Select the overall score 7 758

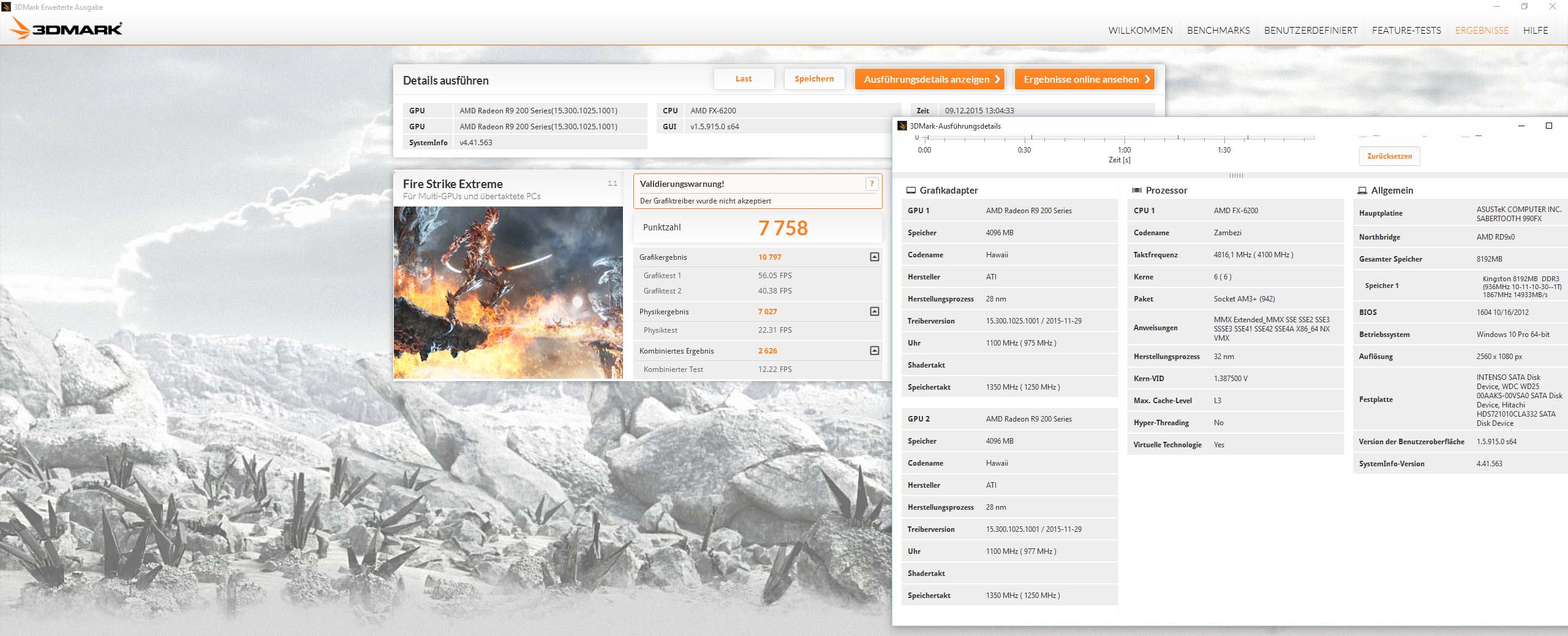point(783,228)
